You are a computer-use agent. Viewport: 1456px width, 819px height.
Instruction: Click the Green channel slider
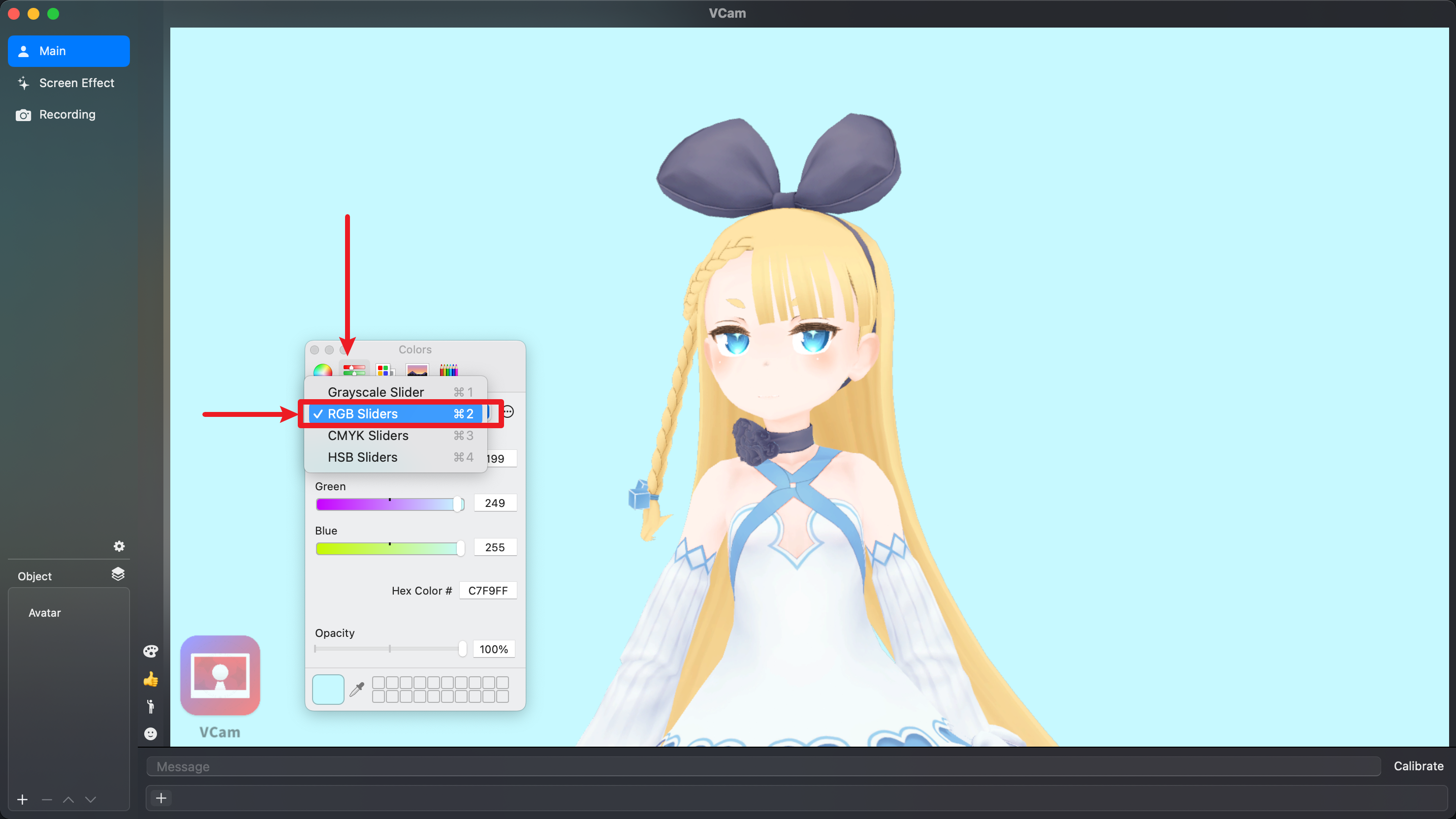(x=389, y=504)
